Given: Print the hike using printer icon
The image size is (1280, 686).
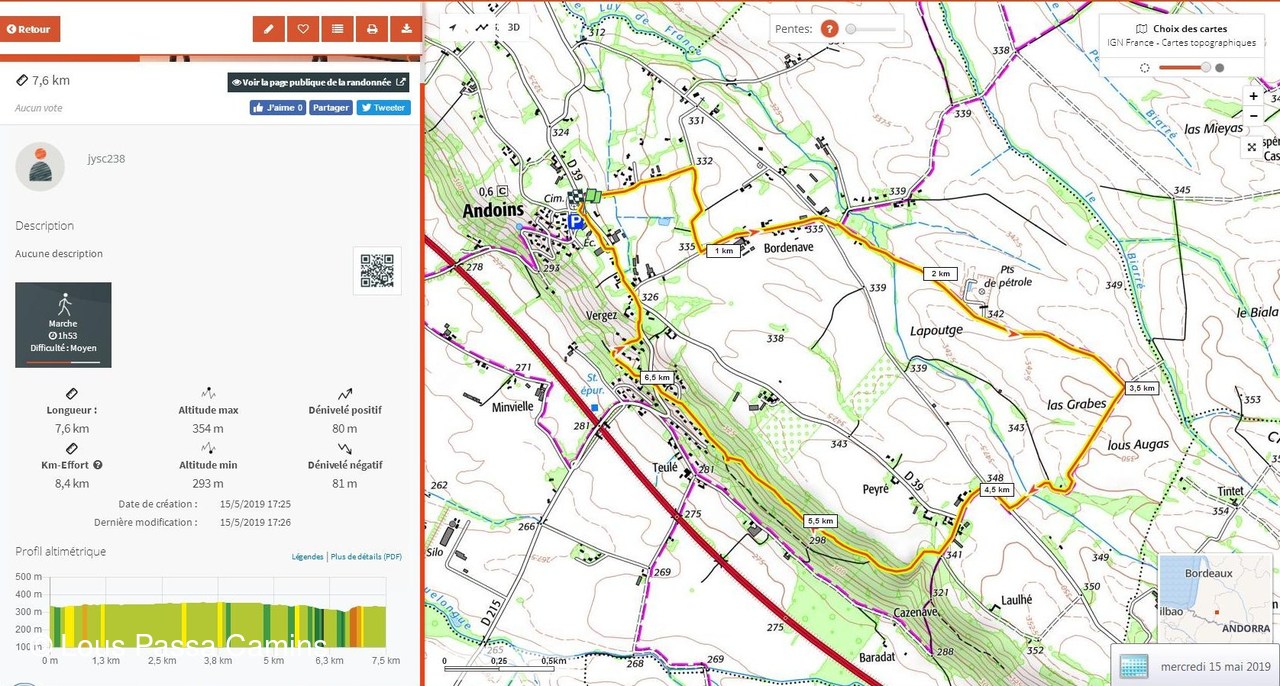Looking at the screenshot, I should tap(372, 29).
